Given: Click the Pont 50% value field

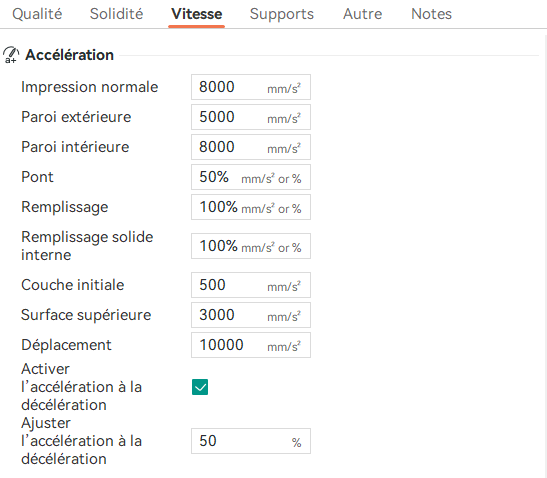Looking at the screenshot, I should pos(251,177).
